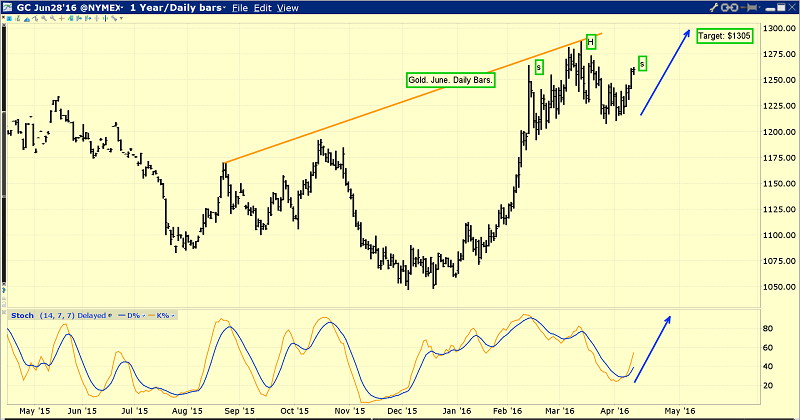Click the Delayed data indicator dot

110,316
